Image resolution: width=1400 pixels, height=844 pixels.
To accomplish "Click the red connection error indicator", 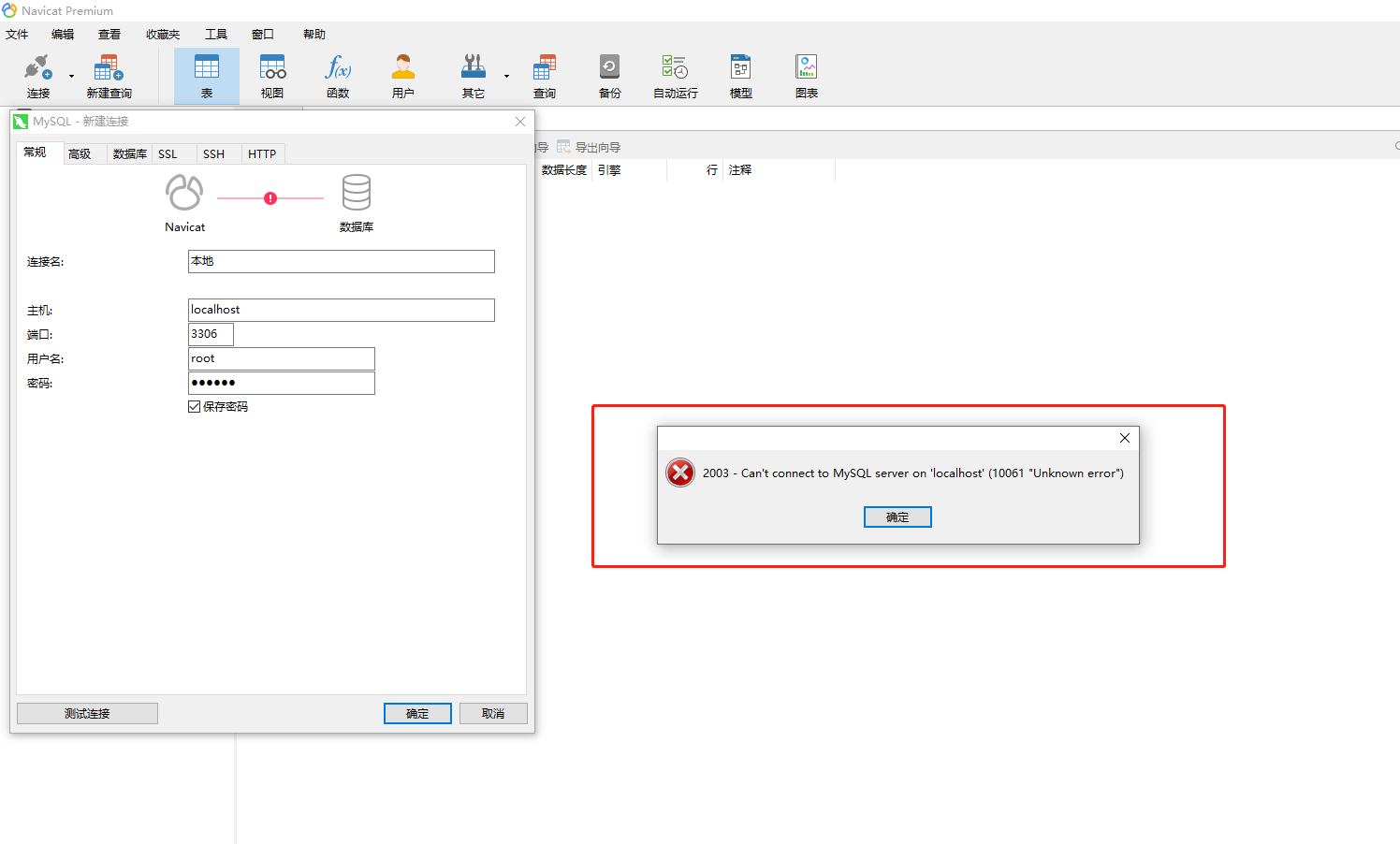I will click(270, 198).
